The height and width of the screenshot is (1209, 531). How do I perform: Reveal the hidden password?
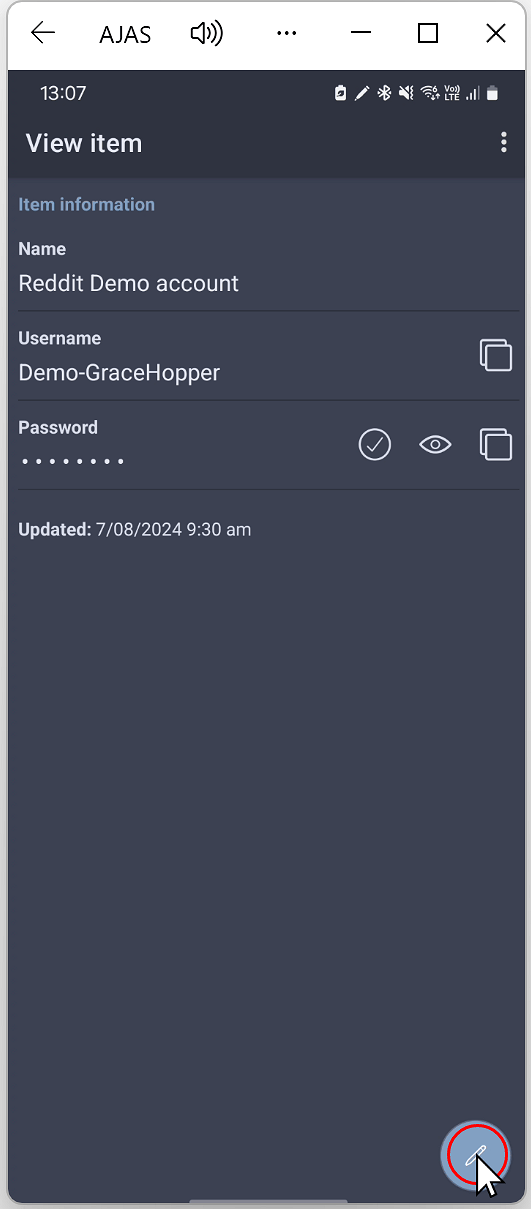pos(435,444)
